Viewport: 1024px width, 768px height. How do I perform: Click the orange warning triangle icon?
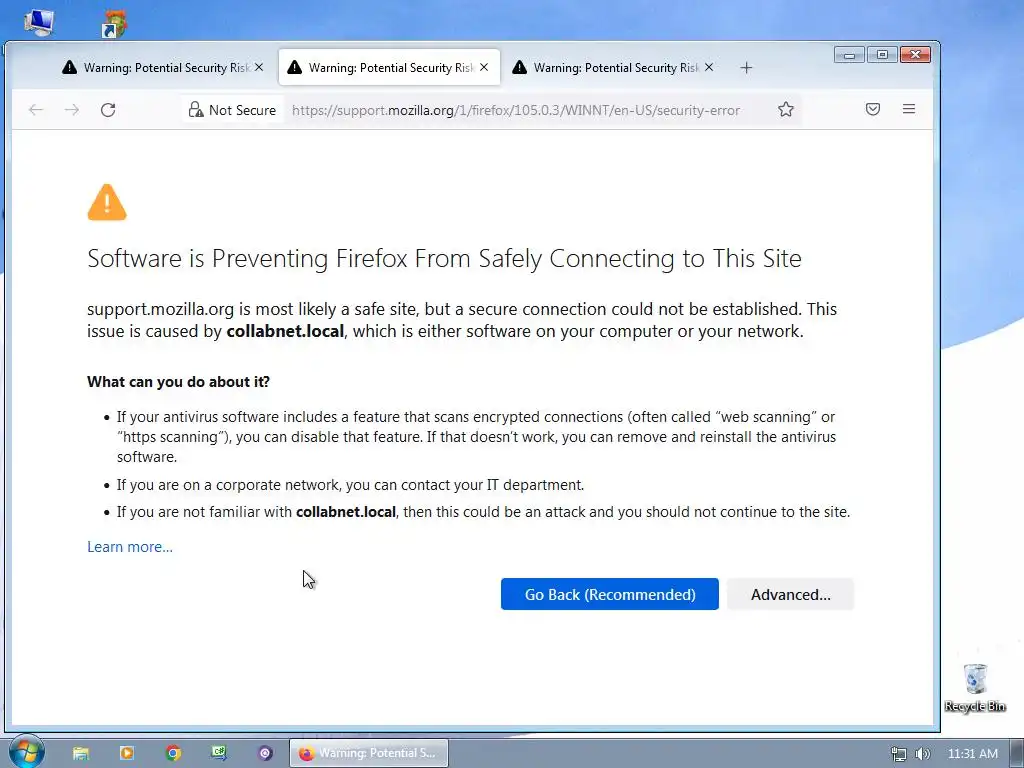point(107,202)
